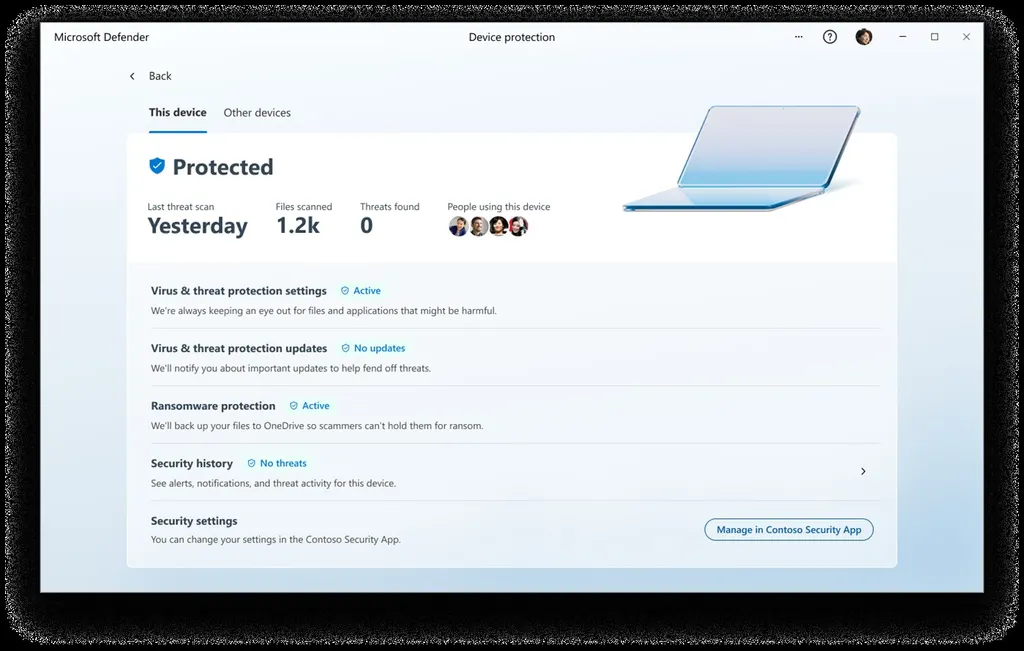The image size is (1024, 651).
Task: Close the Microsoft Defender window
Action: coord(967,37)
